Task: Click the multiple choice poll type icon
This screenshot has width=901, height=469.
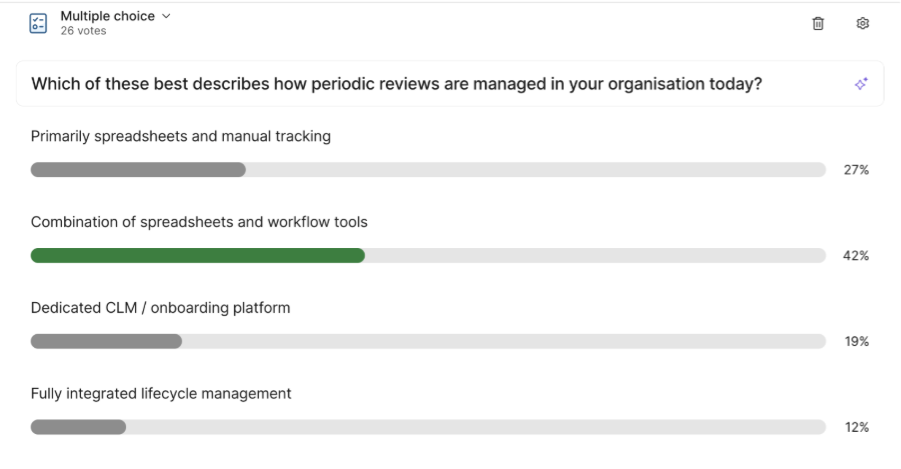Action: click(x=38, y=23)
